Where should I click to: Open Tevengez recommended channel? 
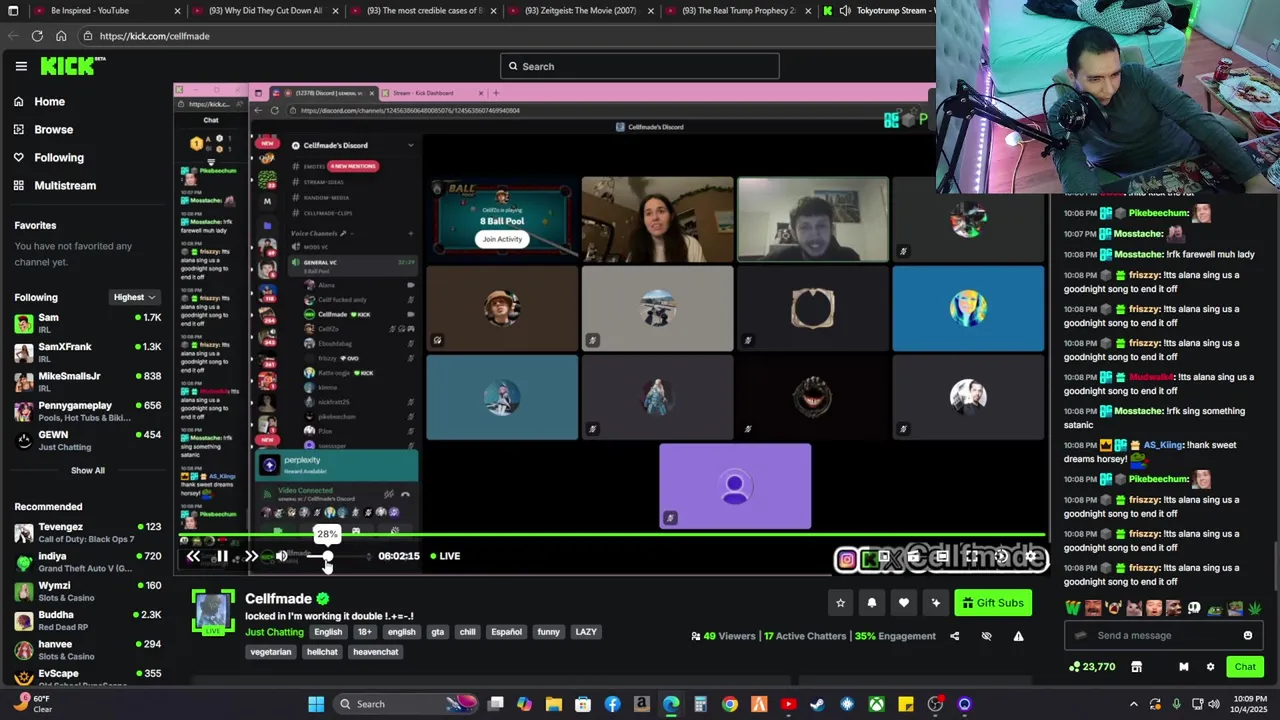click(86, 532)
